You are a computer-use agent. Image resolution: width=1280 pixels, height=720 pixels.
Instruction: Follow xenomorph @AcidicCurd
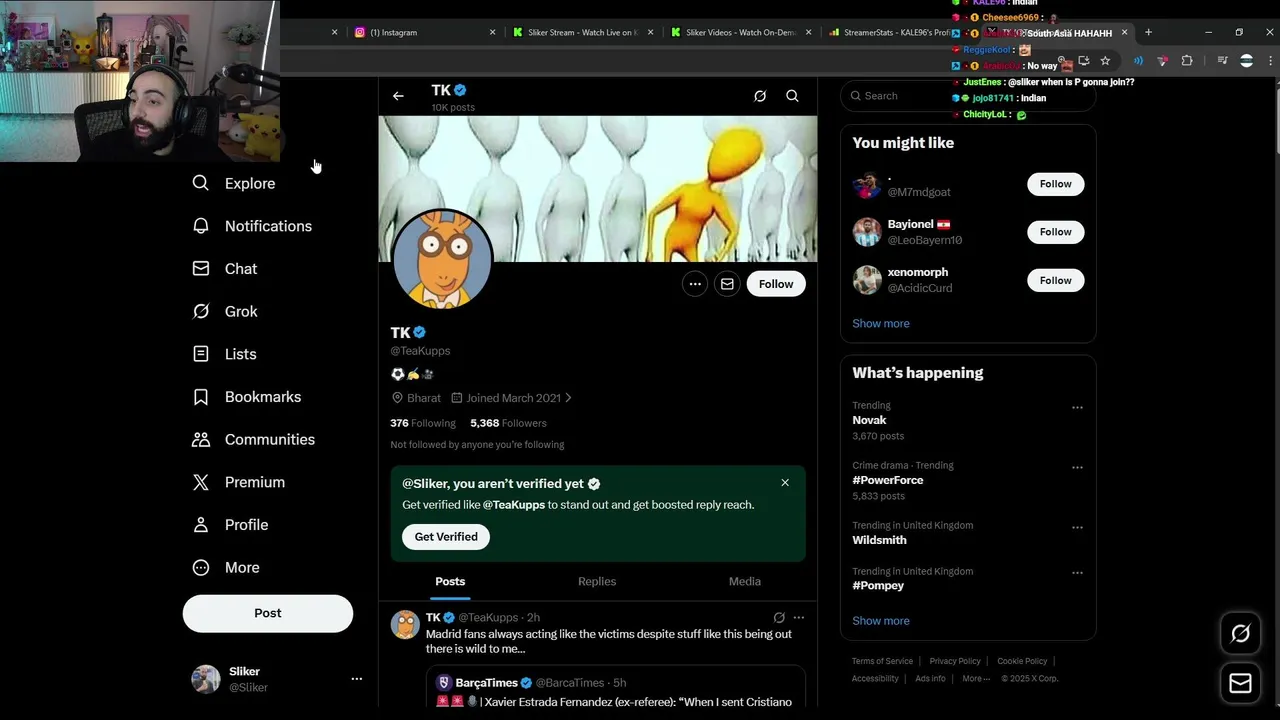tap(1055, 280)
